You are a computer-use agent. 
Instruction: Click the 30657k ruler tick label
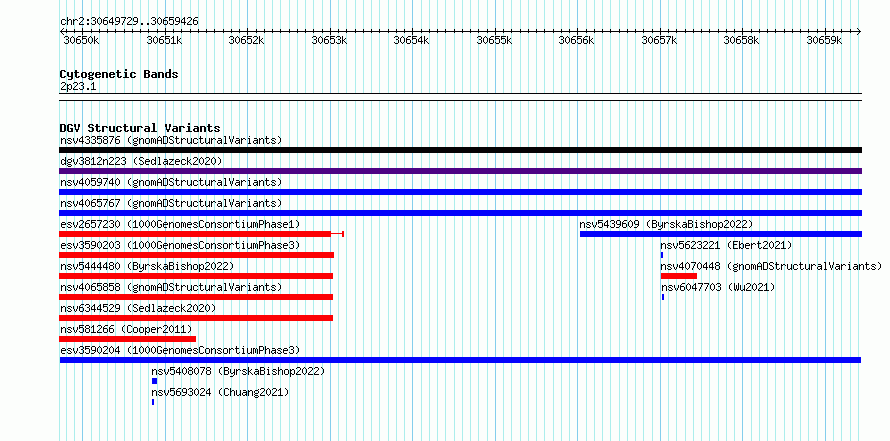coord(660,40)
